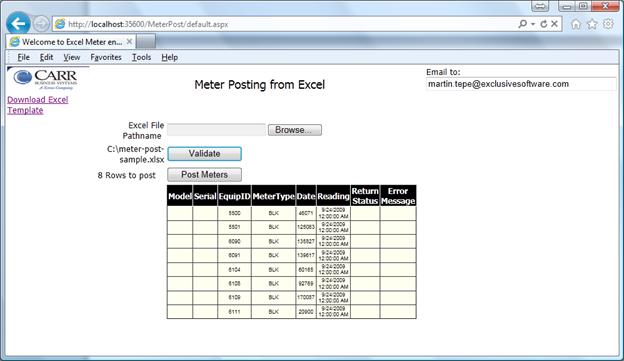Click the 'Excel File Pathname' label
The height and width of the screenshot is (361, 624).
pyautogui.click(x=143, y=131)
